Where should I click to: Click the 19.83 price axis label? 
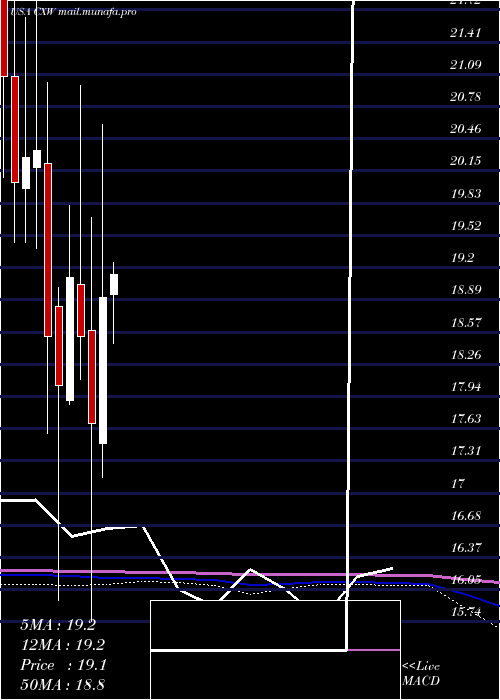click(x=466, y=194)
